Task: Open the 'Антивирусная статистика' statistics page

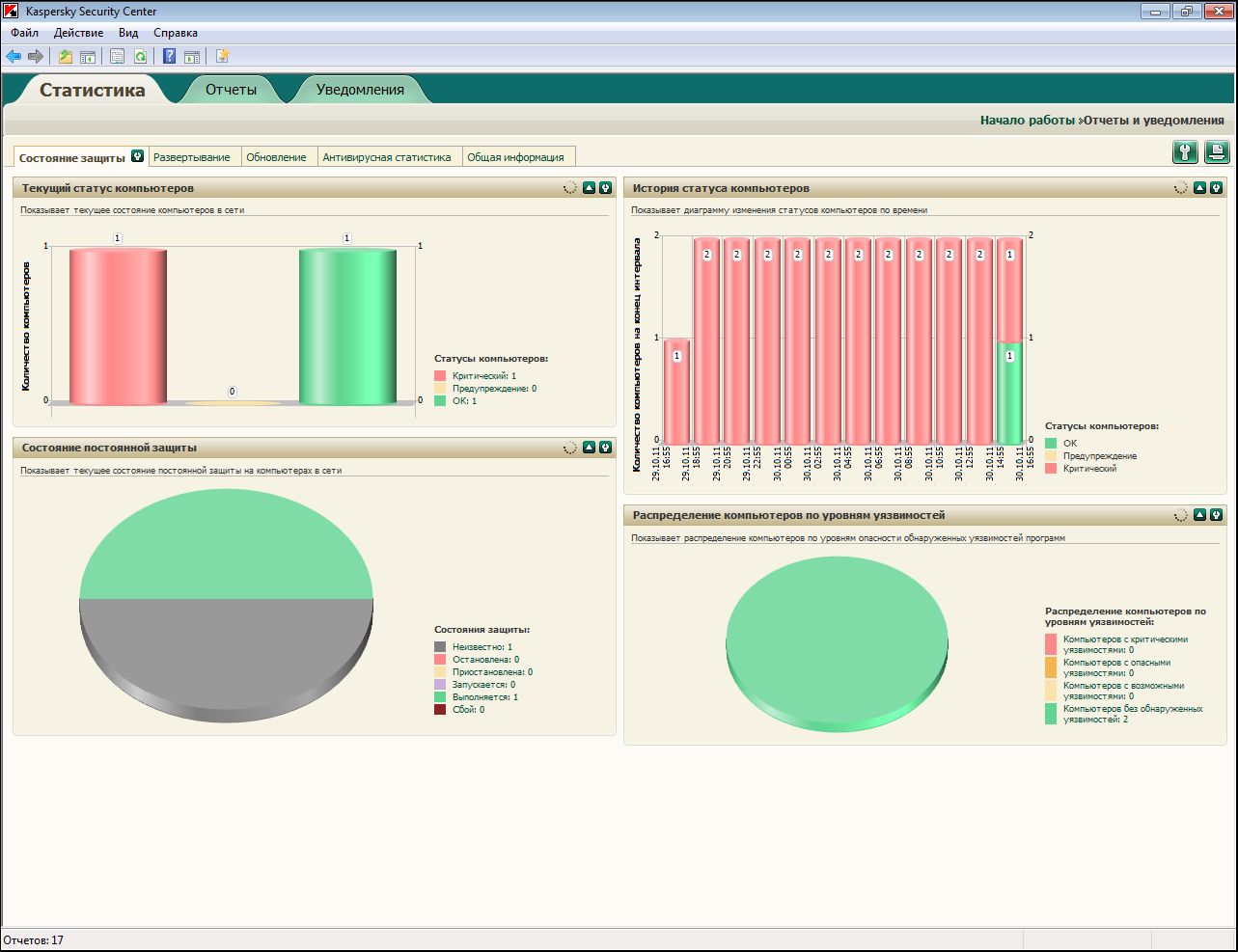Action: 386,157
